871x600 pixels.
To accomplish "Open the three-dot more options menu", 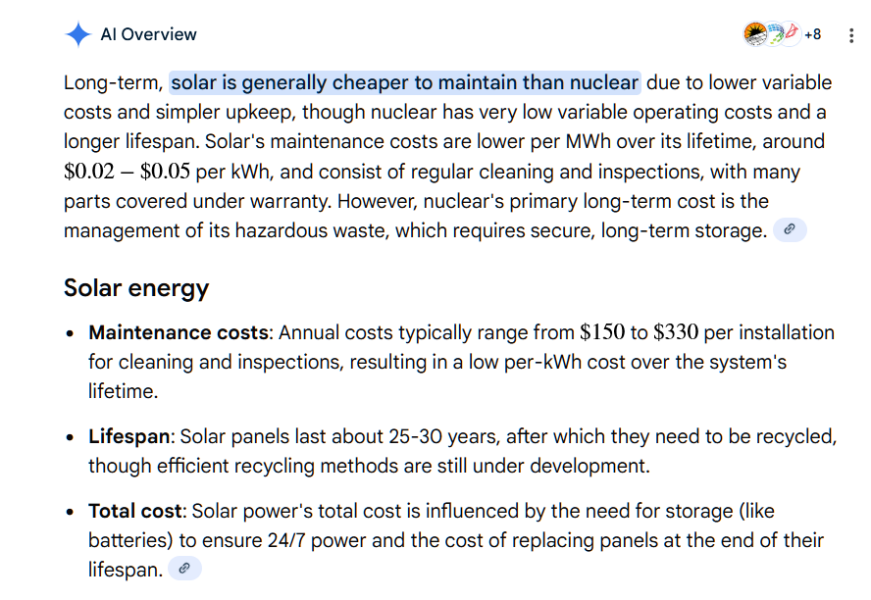I will point(851,35).
